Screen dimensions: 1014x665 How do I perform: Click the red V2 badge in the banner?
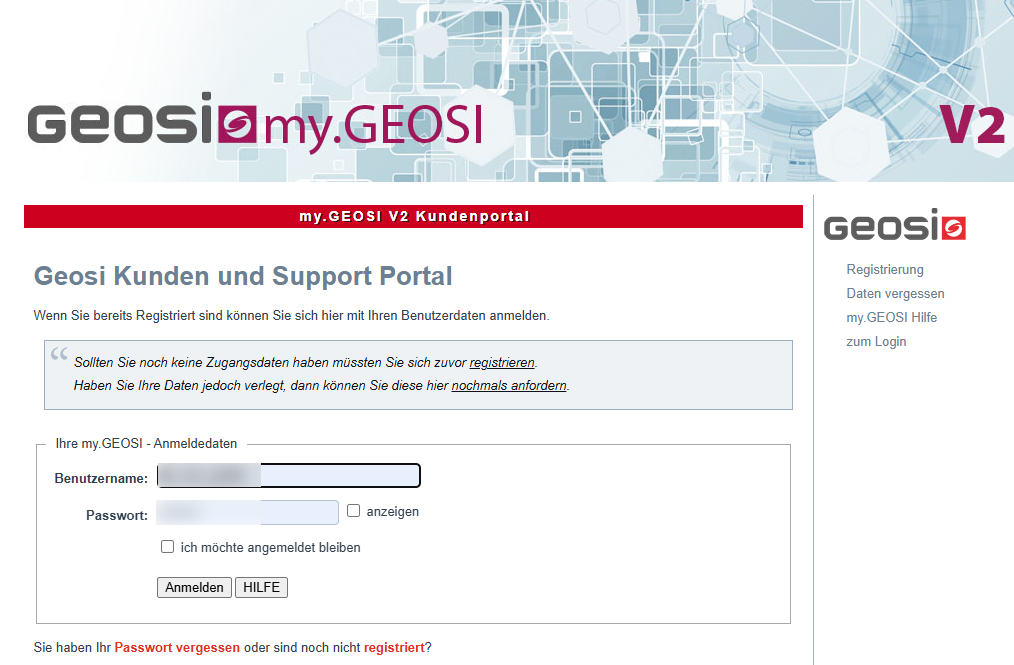[972, 125]
